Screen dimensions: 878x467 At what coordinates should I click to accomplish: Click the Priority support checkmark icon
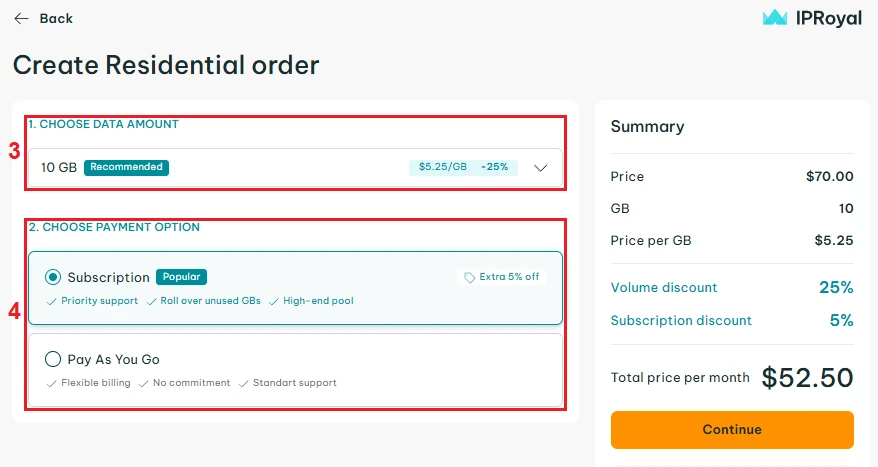52,301
